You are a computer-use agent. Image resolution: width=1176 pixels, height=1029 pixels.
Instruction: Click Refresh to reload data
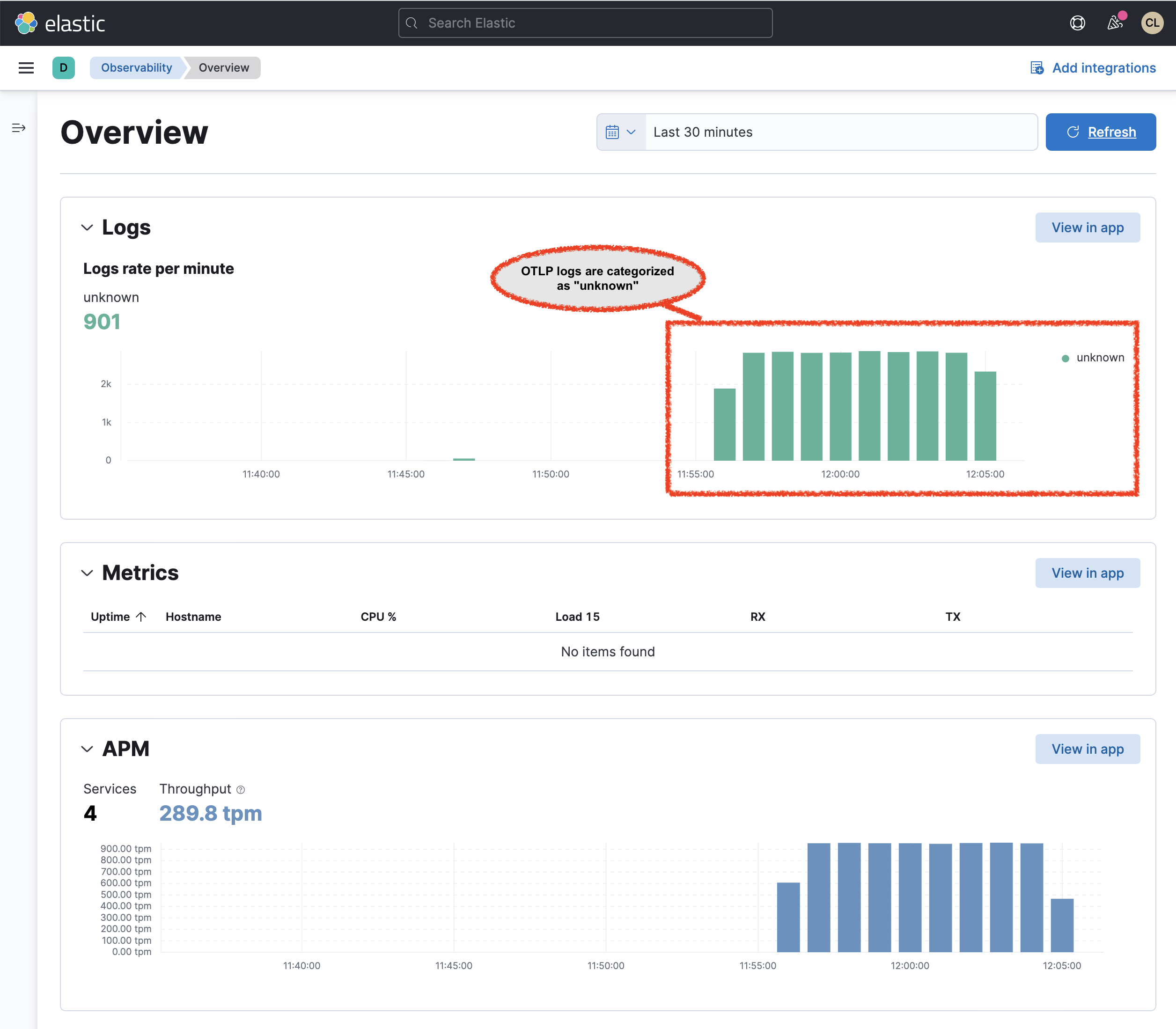click(x=1101, y=132)
